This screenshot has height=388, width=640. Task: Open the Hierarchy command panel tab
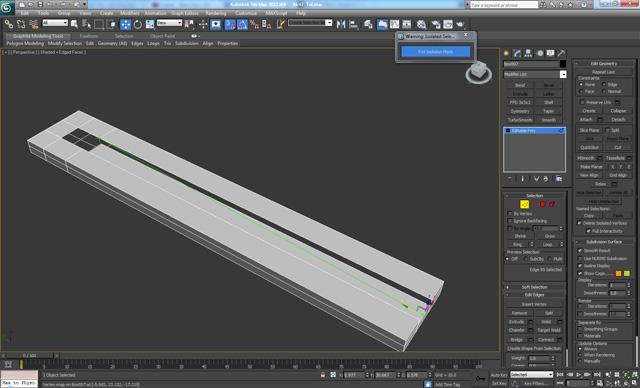pyautogui.click(x=529, y=53)
